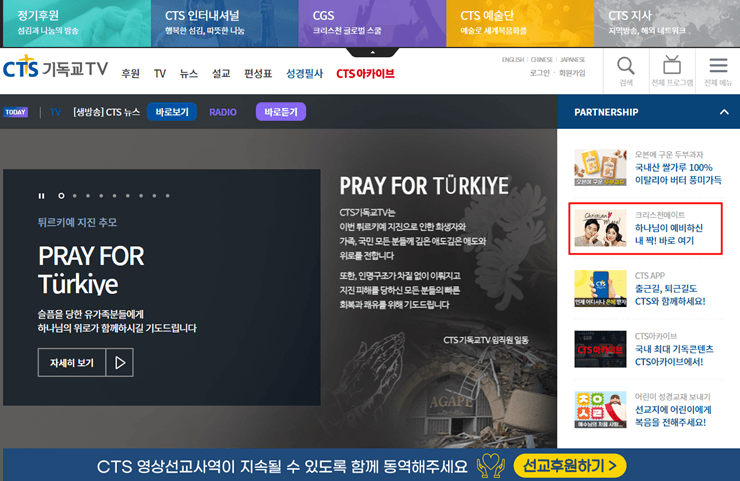Open the CTS 아카이브 menu
740x481 pixels.
[365, 74]
